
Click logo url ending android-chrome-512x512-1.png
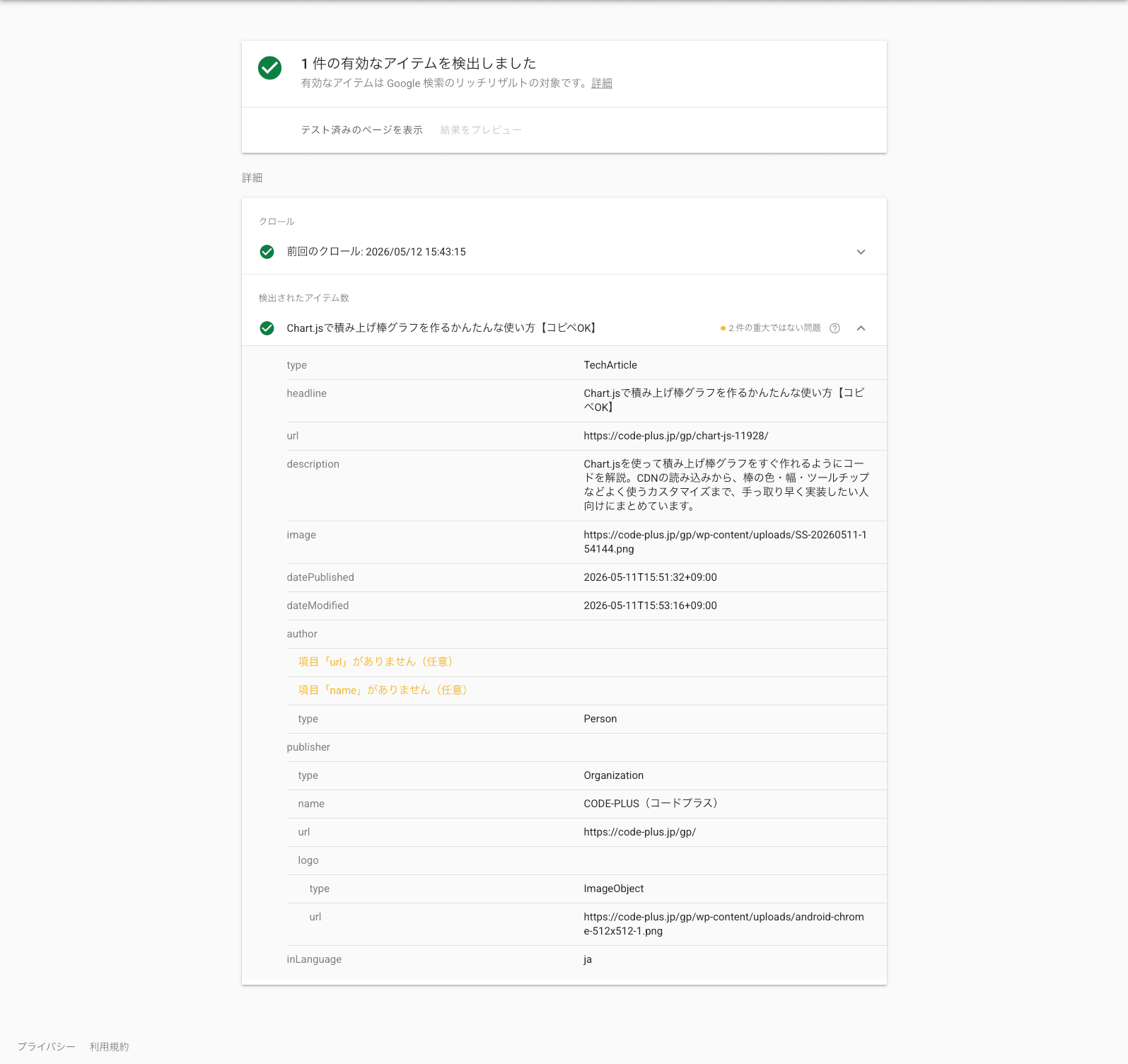pyautogui.click(x=723, y=924)
